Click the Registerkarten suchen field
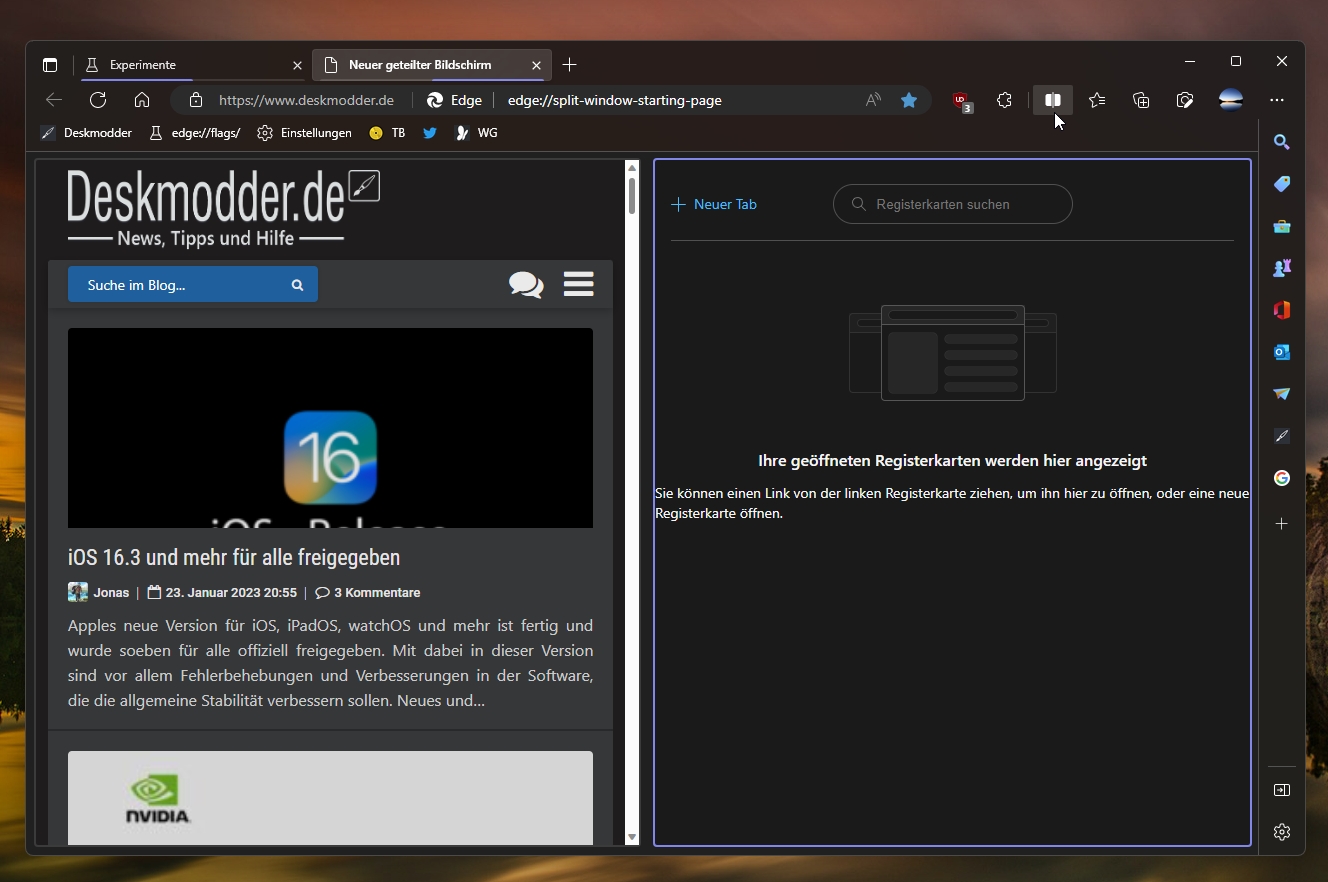The width and height of the screenshot is (1328, 882). pyautogui.click(x=953, y=204)
